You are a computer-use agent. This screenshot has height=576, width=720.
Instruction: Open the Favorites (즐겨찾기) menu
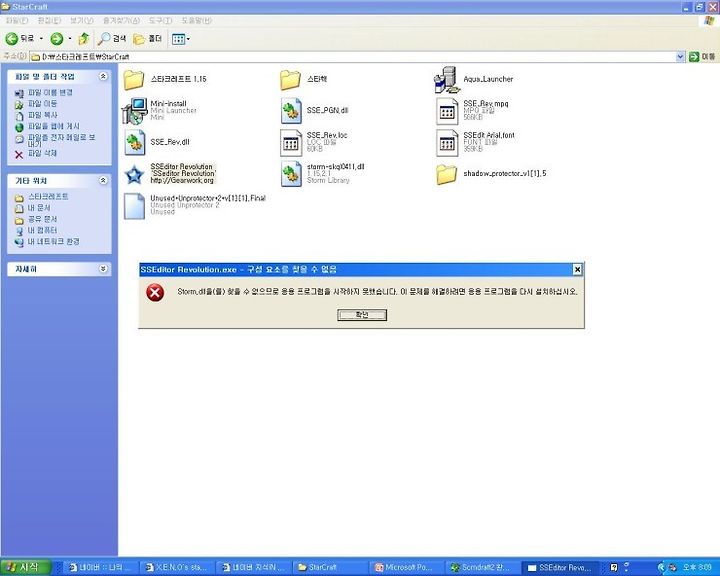121,21
